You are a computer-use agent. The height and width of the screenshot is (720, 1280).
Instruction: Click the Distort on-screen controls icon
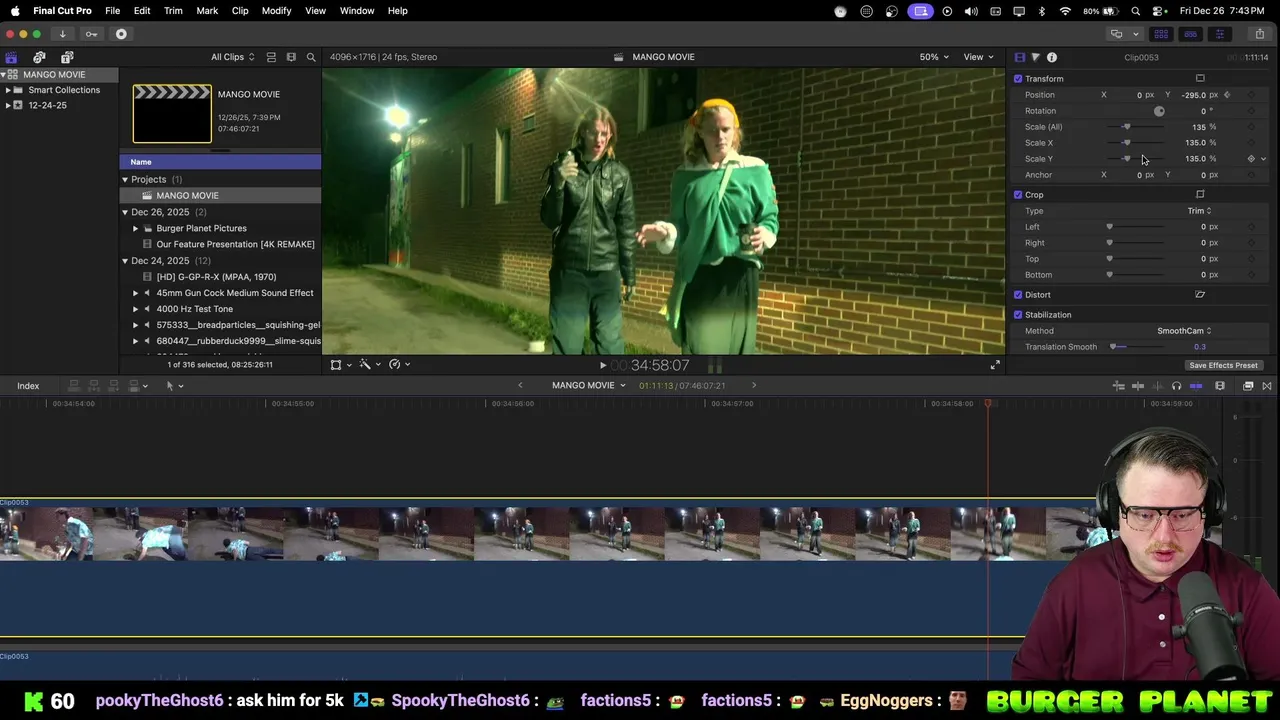1200,294
